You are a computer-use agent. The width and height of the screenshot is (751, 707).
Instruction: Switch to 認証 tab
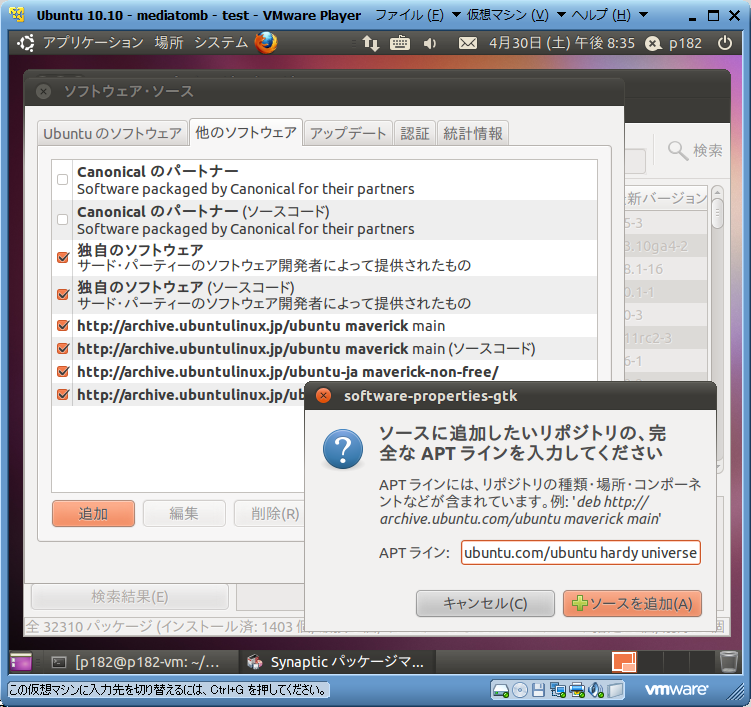point(415,133)
